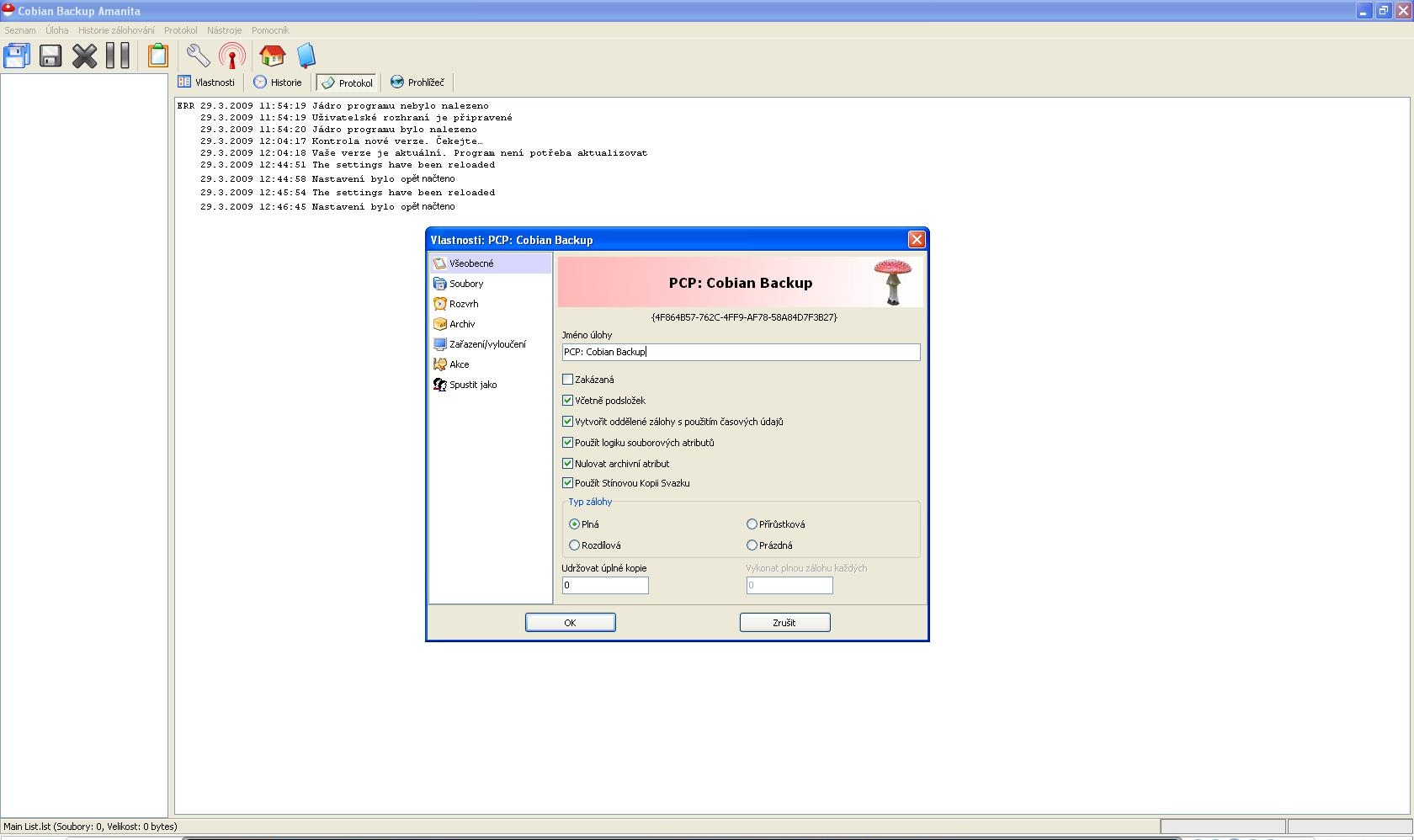This screenshot has height=840, width=1414.
Task: Click the Soubory icon in dialog sidebar
Action: (439, 284)
